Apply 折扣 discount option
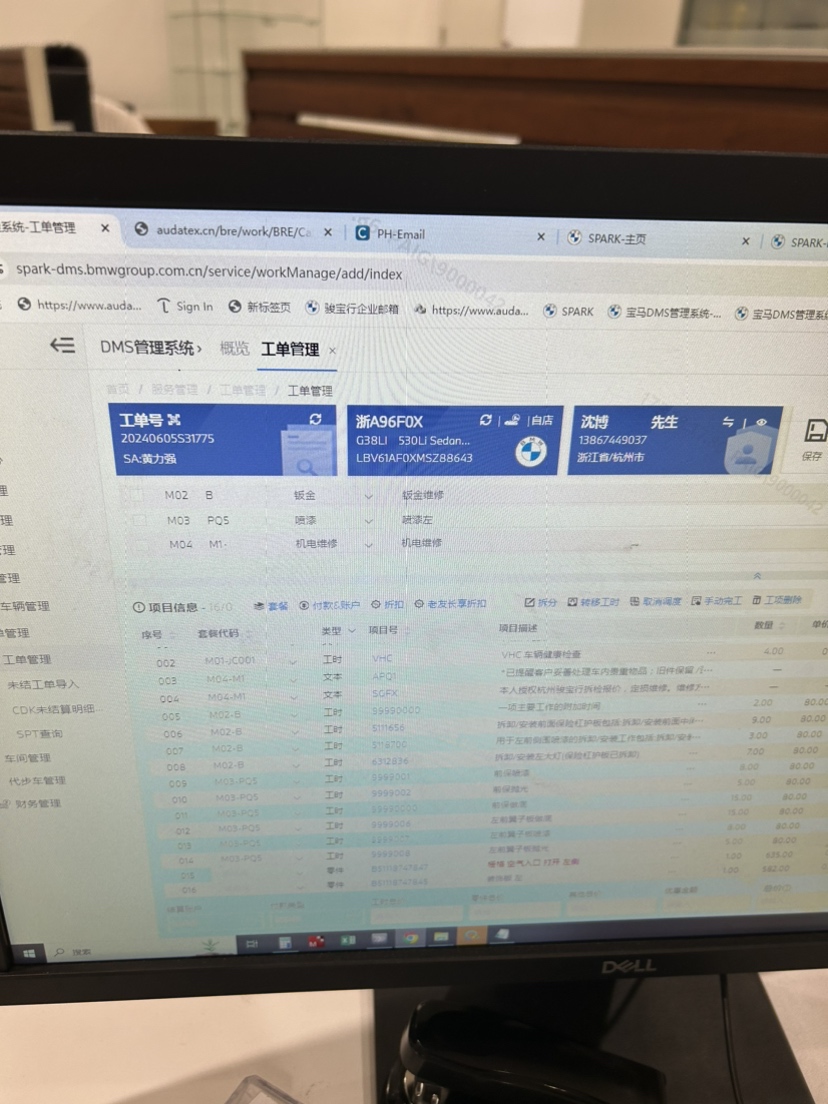This screenshot has height=1104, width=828. pos(388,604)
